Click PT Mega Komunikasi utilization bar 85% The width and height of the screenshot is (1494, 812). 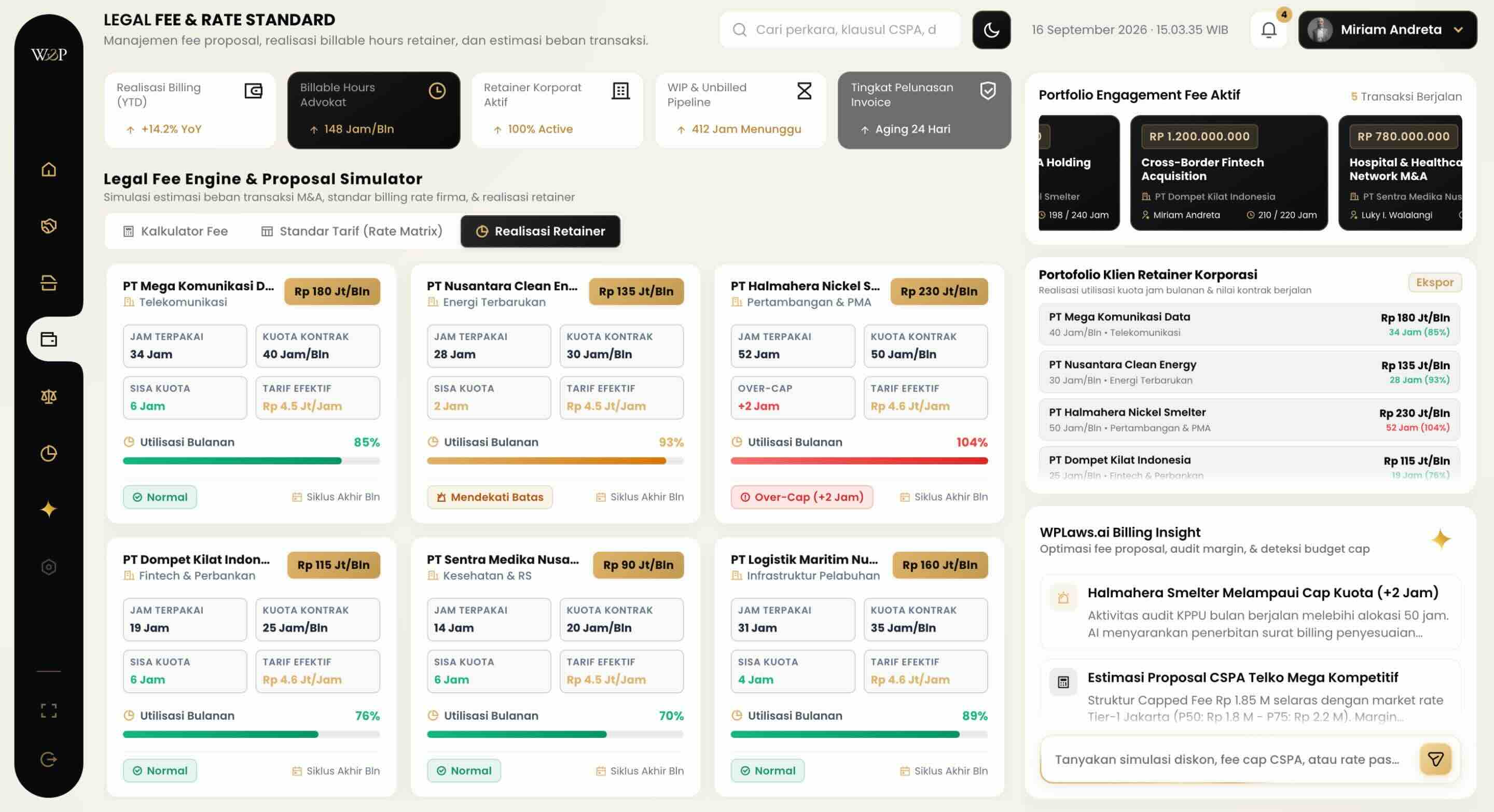[251, 461]
